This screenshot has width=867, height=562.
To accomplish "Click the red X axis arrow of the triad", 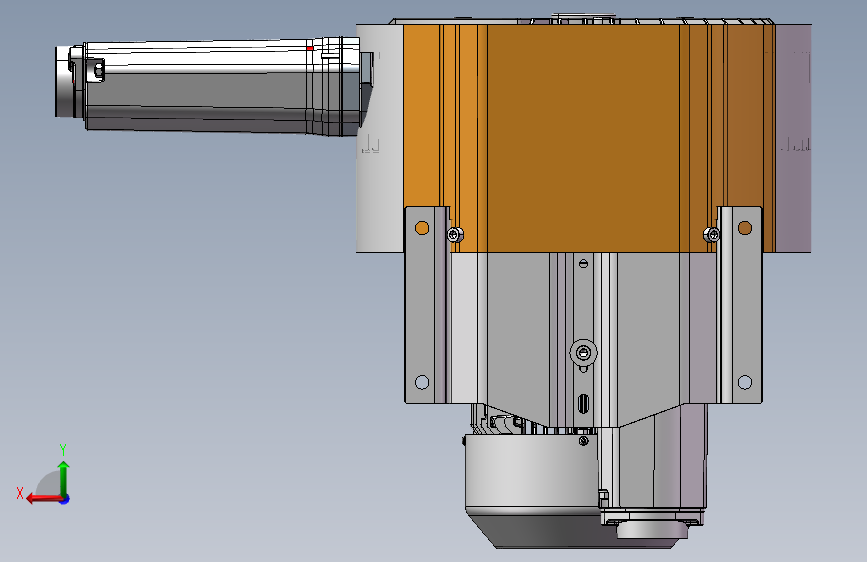I will pos(43,499).
